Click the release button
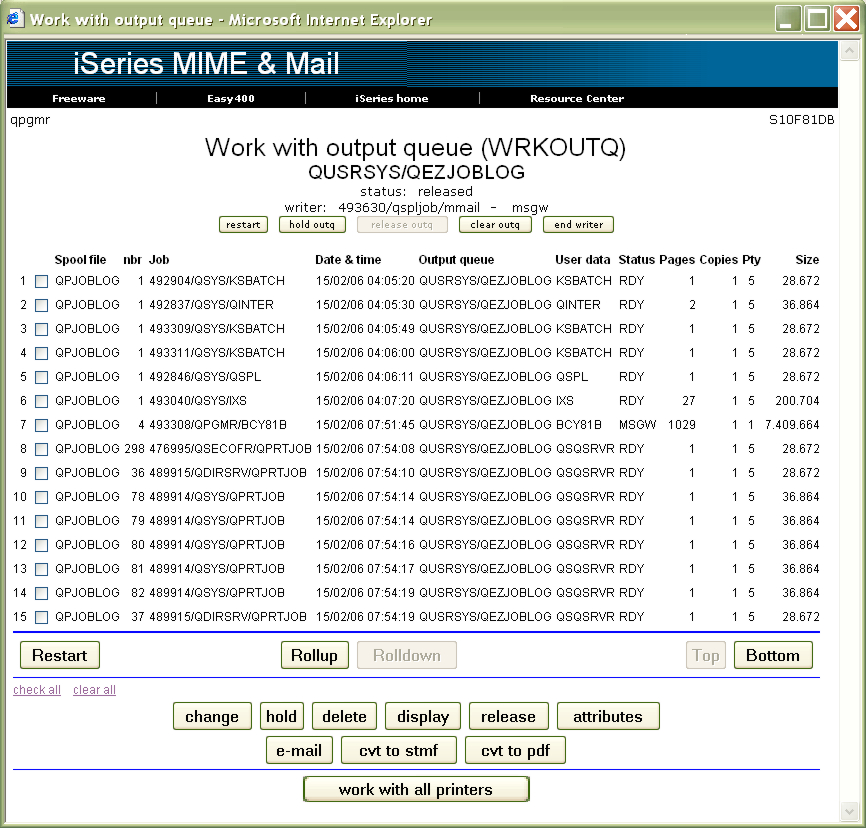 coord(509,716)
